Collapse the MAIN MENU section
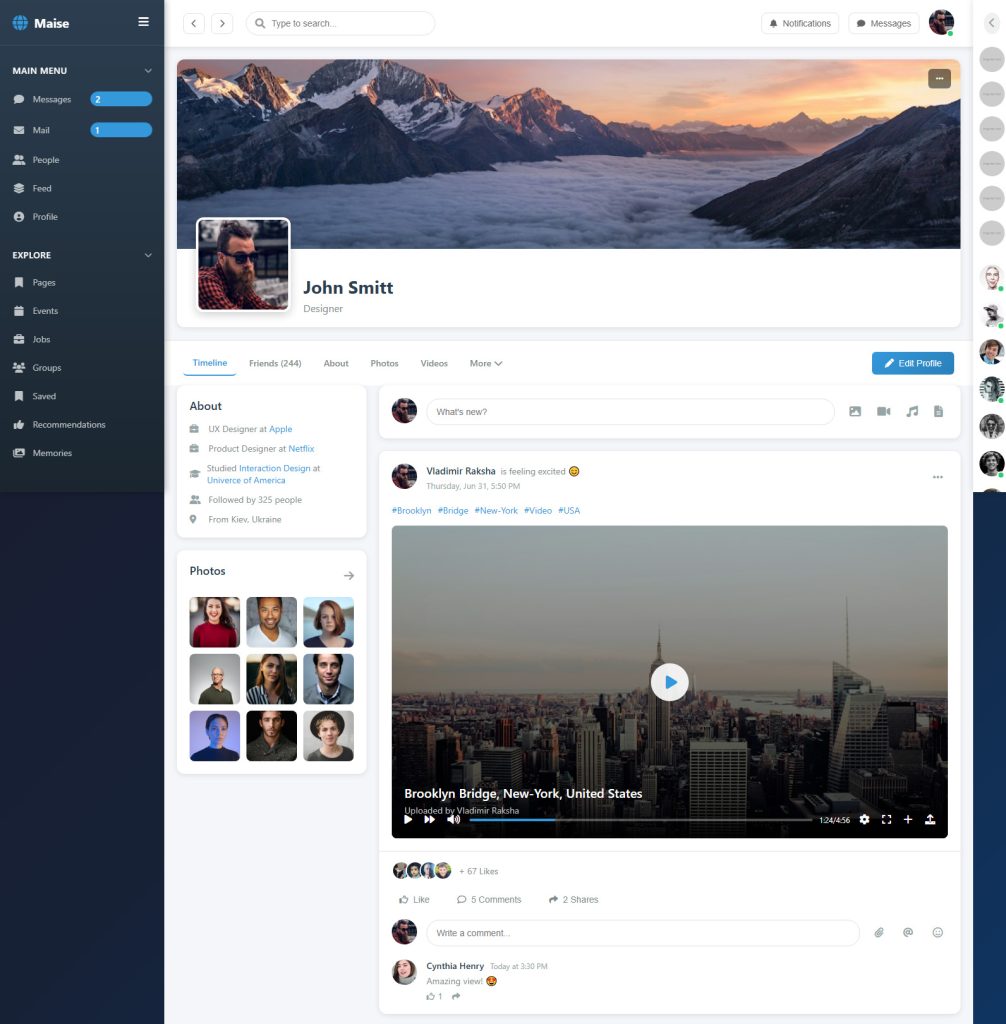The width and height of the screenshot is (1006, 1024). (148, 71)
